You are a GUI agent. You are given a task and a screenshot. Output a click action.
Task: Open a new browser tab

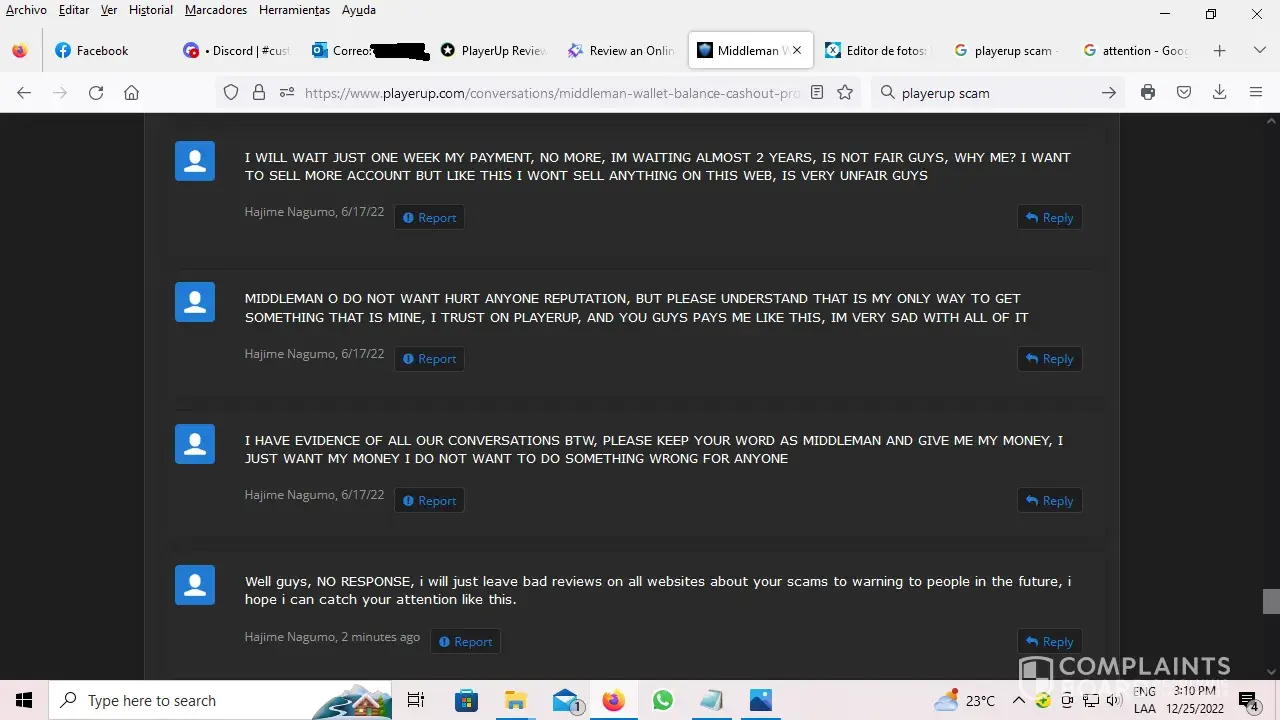click(x=1219, y=50)
